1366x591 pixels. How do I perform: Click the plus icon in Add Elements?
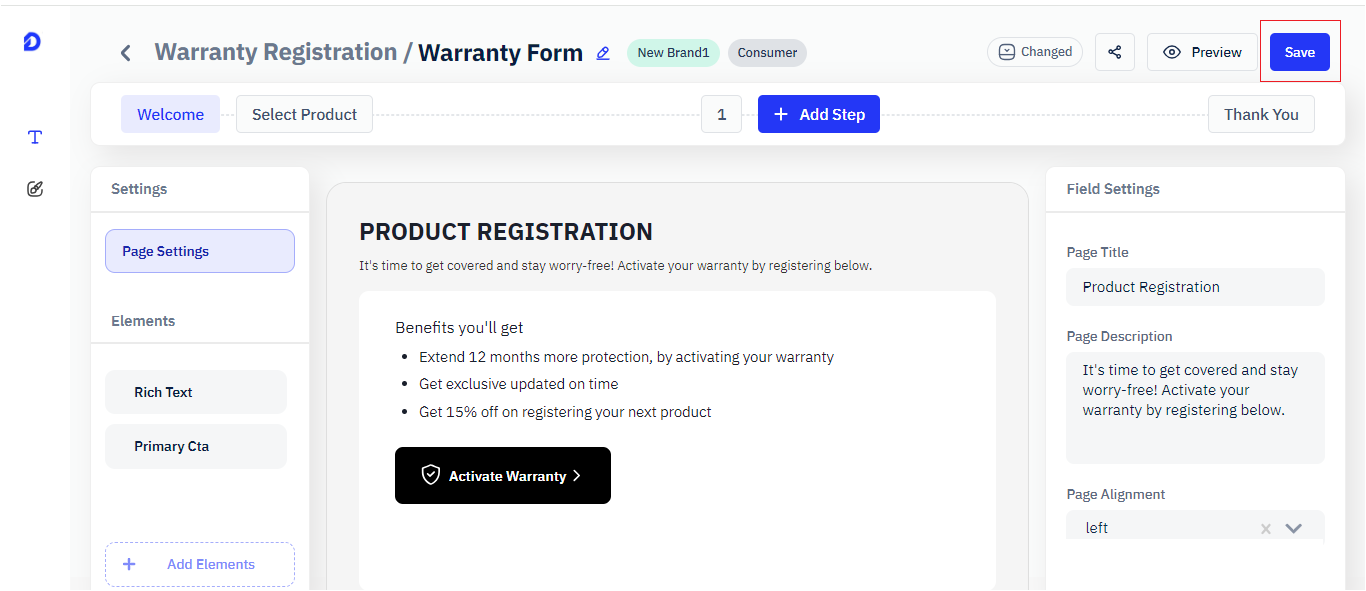tap(129, 564)
